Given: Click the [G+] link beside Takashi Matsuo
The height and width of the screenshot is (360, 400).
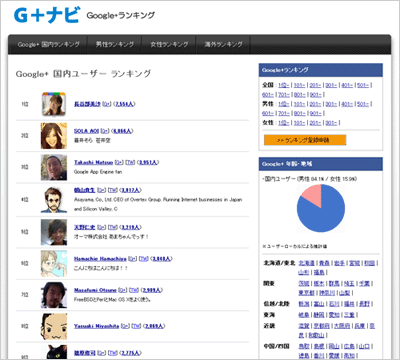Looking at the screenshot, I should coord(119,162).
